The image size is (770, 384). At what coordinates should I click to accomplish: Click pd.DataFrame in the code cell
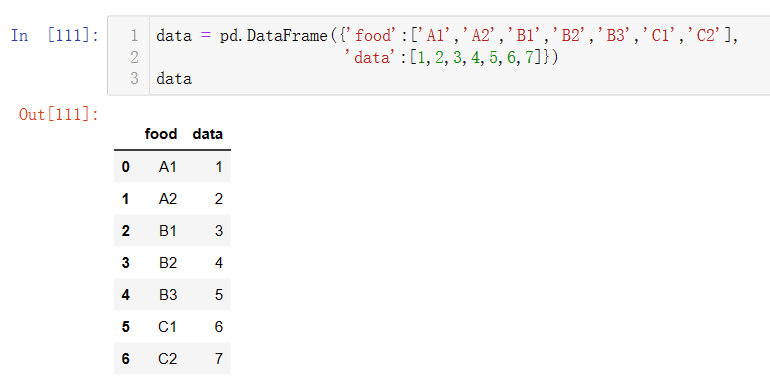pos(273,36)
